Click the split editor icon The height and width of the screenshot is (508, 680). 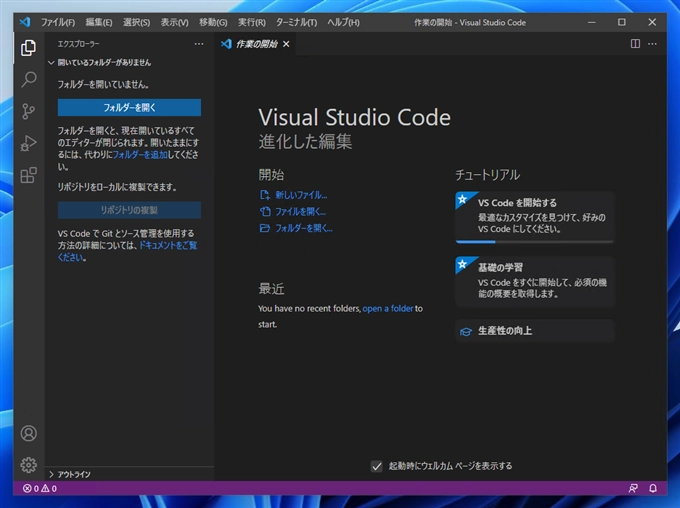tap(635, 44)
